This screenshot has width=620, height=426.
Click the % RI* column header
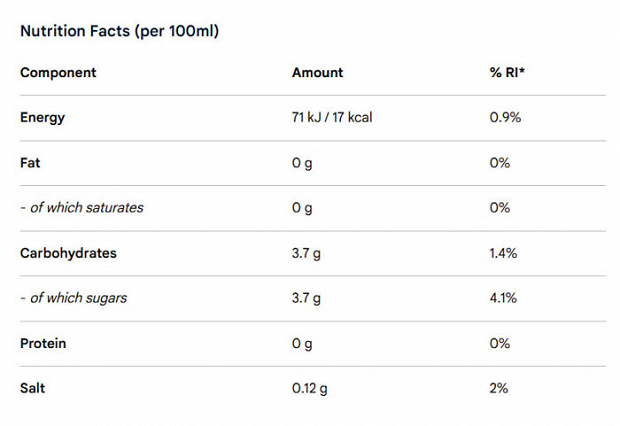[x=507, y=72]
